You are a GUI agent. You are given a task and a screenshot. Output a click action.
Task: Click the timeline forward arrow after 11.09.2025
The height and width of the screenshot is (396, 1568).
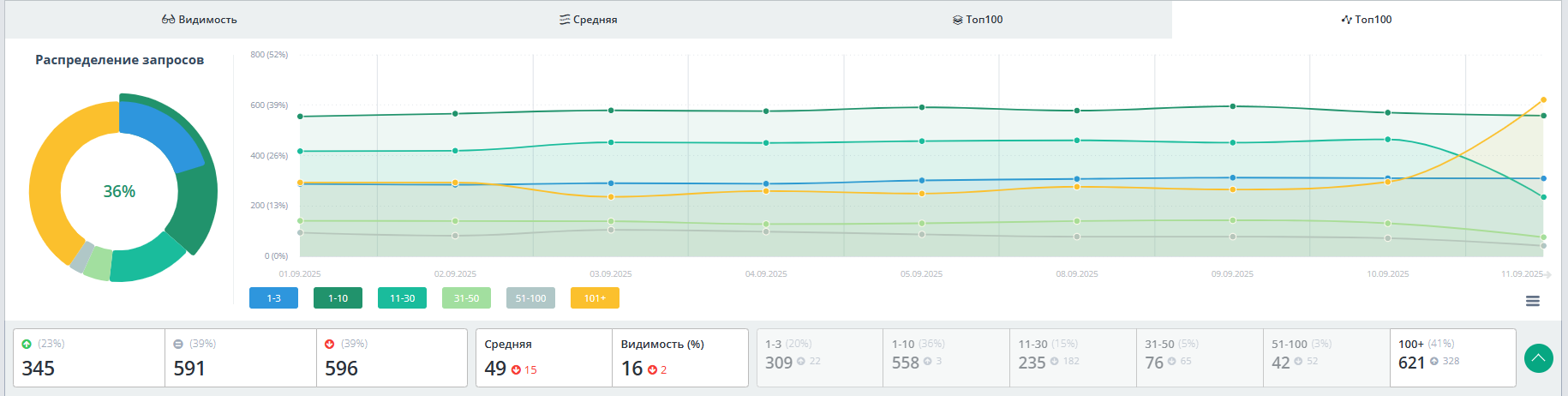[x=1547, y=274]
